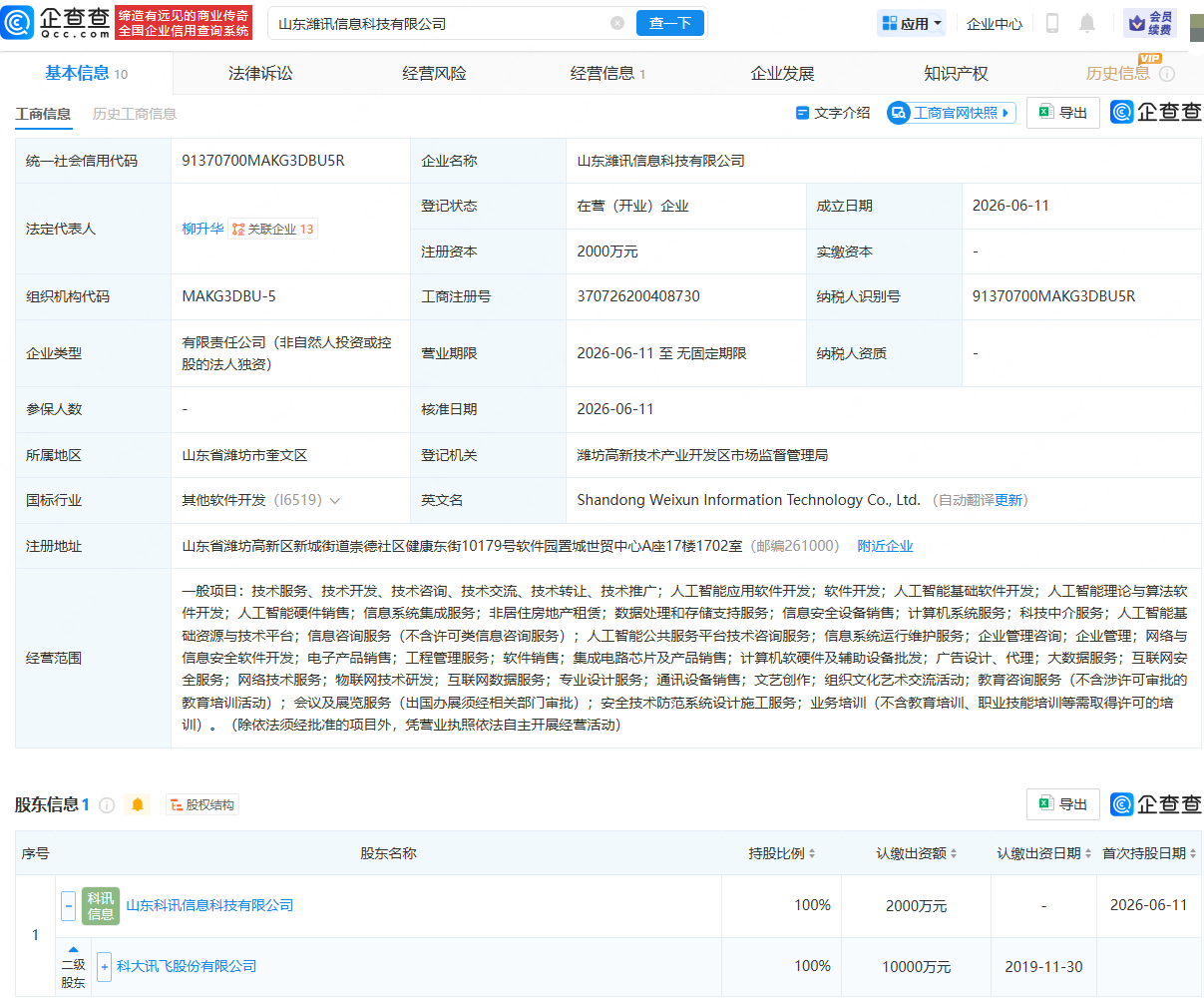Sort by 认缴出资额 column arrows
The height and width of the screenshot is (998, 1204).
954,853
